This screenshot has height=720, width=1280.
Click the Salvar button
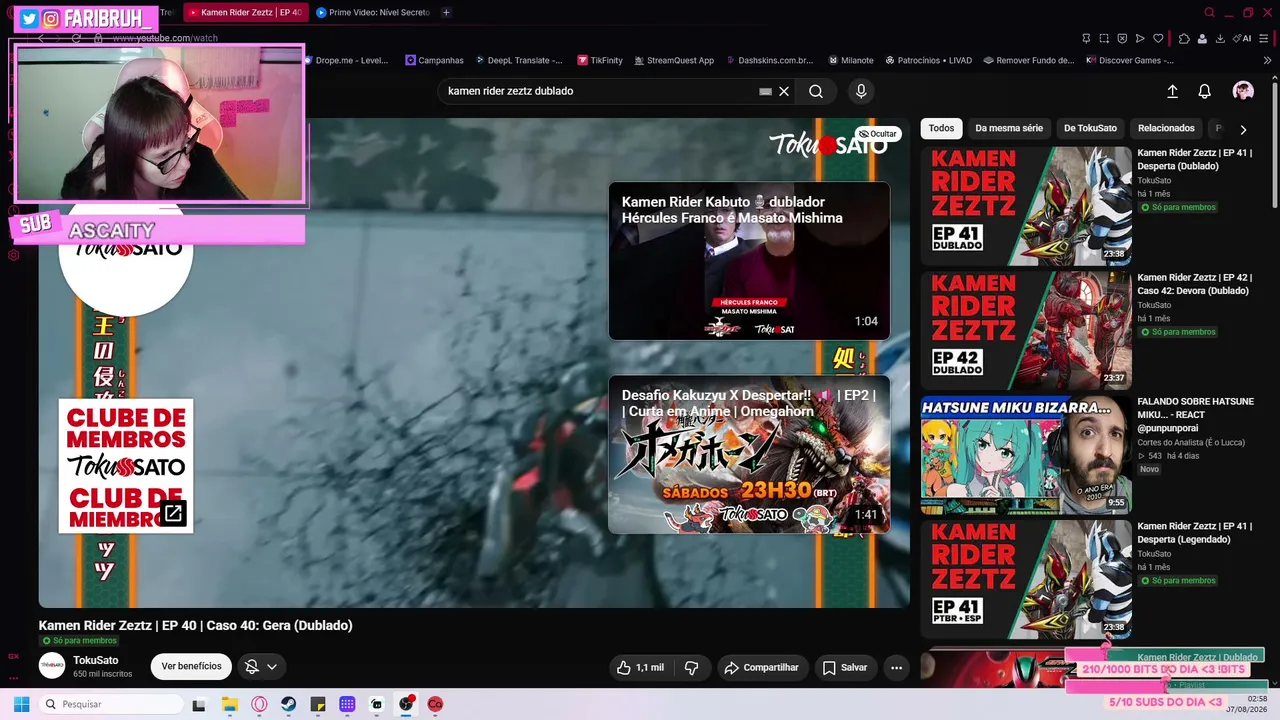(x=845, y=667)
